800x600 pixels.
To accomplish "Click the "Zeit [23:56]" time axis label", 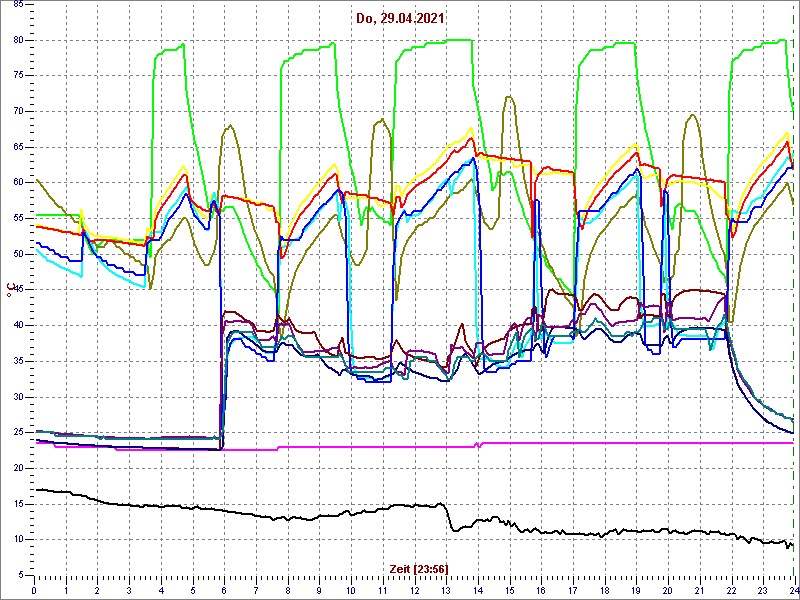I will pyautogui.click(x=418, y=568).
